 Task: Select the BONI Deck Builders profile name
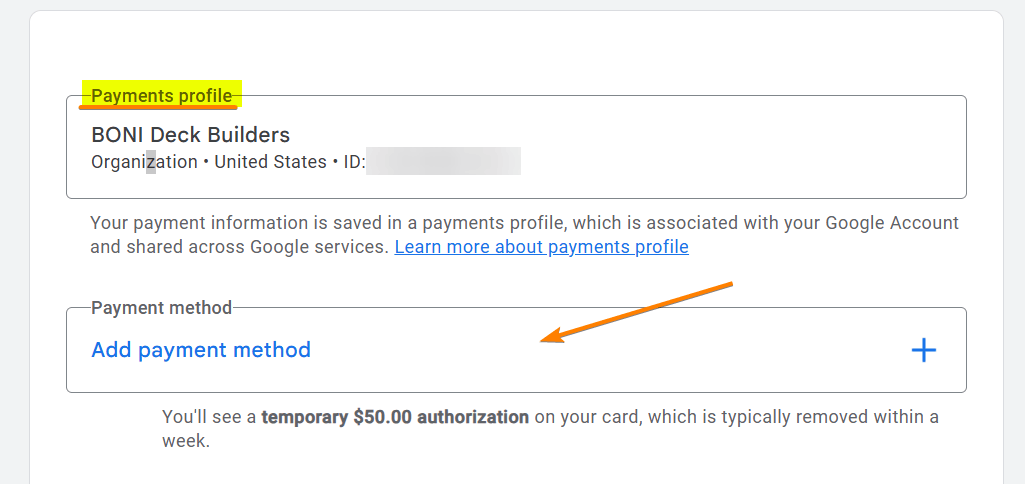190,135
